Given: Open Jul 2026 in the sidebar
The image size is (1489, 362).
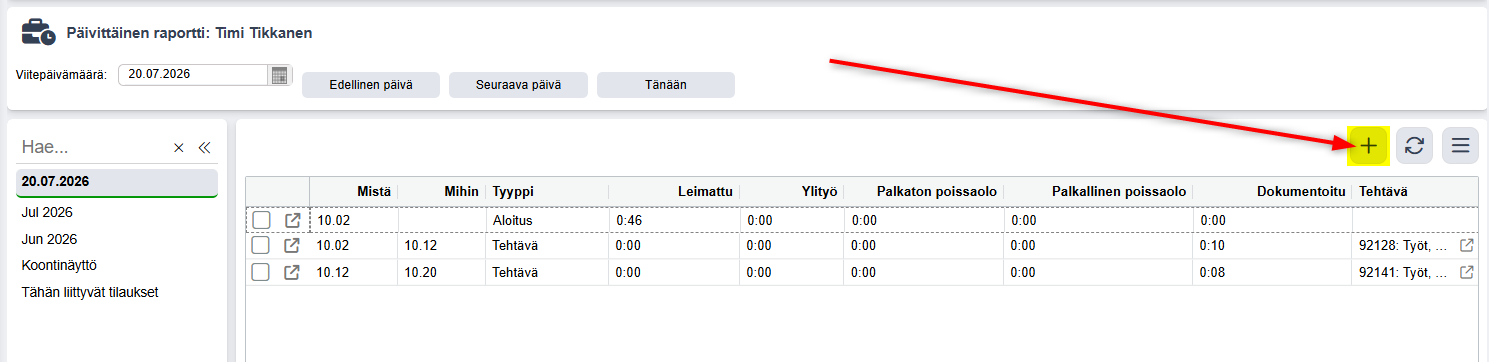Looking at the screenshot, I should coord(47,212).
